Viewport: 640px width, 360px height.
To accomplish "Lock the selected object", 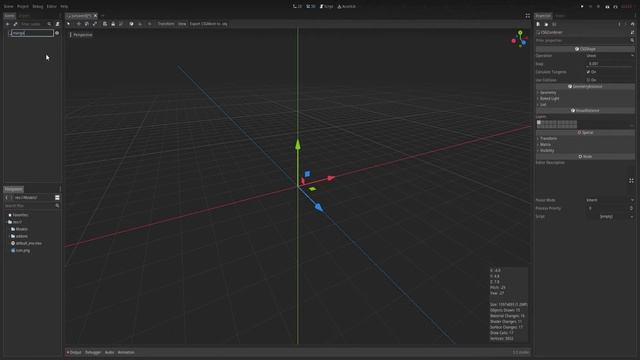I will coord(113,24).
